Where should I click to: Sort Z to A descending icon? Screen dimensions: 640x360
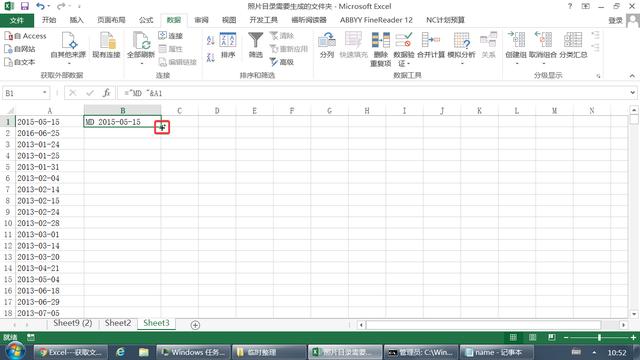point(211,58)
